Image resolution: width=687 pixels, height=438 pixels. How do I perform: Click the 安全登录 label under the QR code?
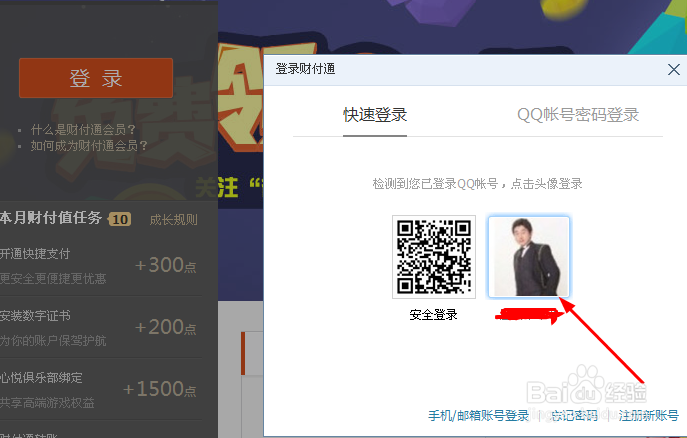click(433, 314)
